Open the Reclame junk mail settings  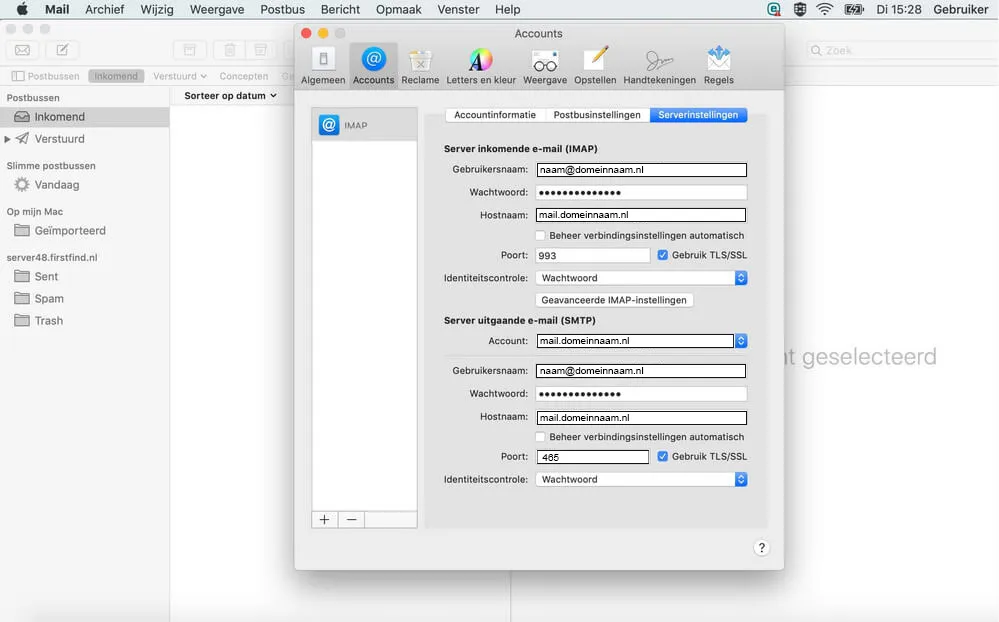tap(420, 60)
